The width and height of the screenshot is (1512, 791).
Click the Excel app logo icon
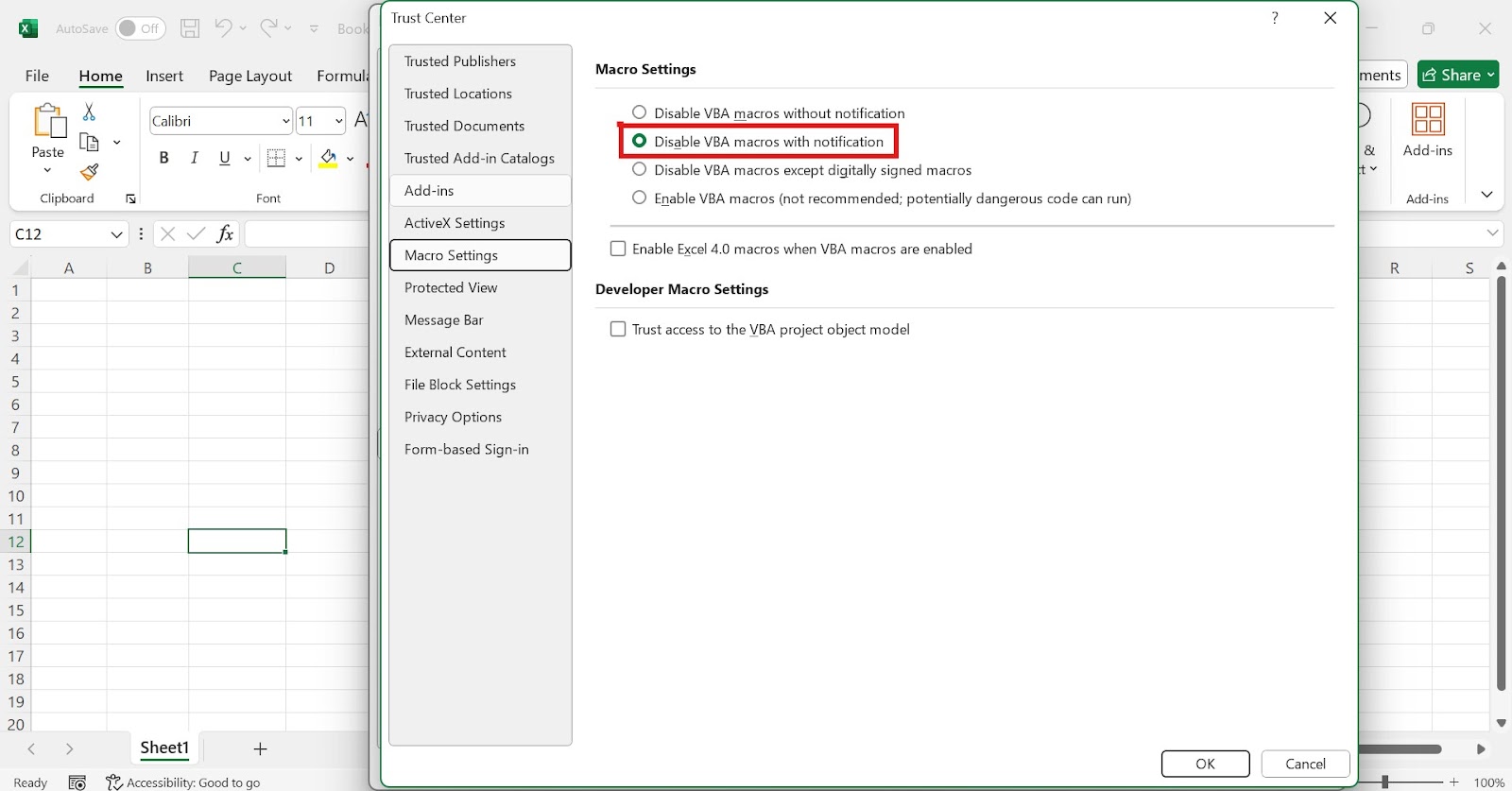click(x=28, y=28)
